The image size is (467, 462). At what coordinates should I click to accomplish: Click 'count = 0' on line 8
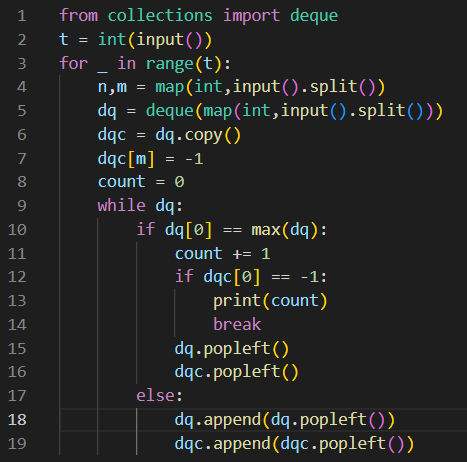click(x=141, y=182)
